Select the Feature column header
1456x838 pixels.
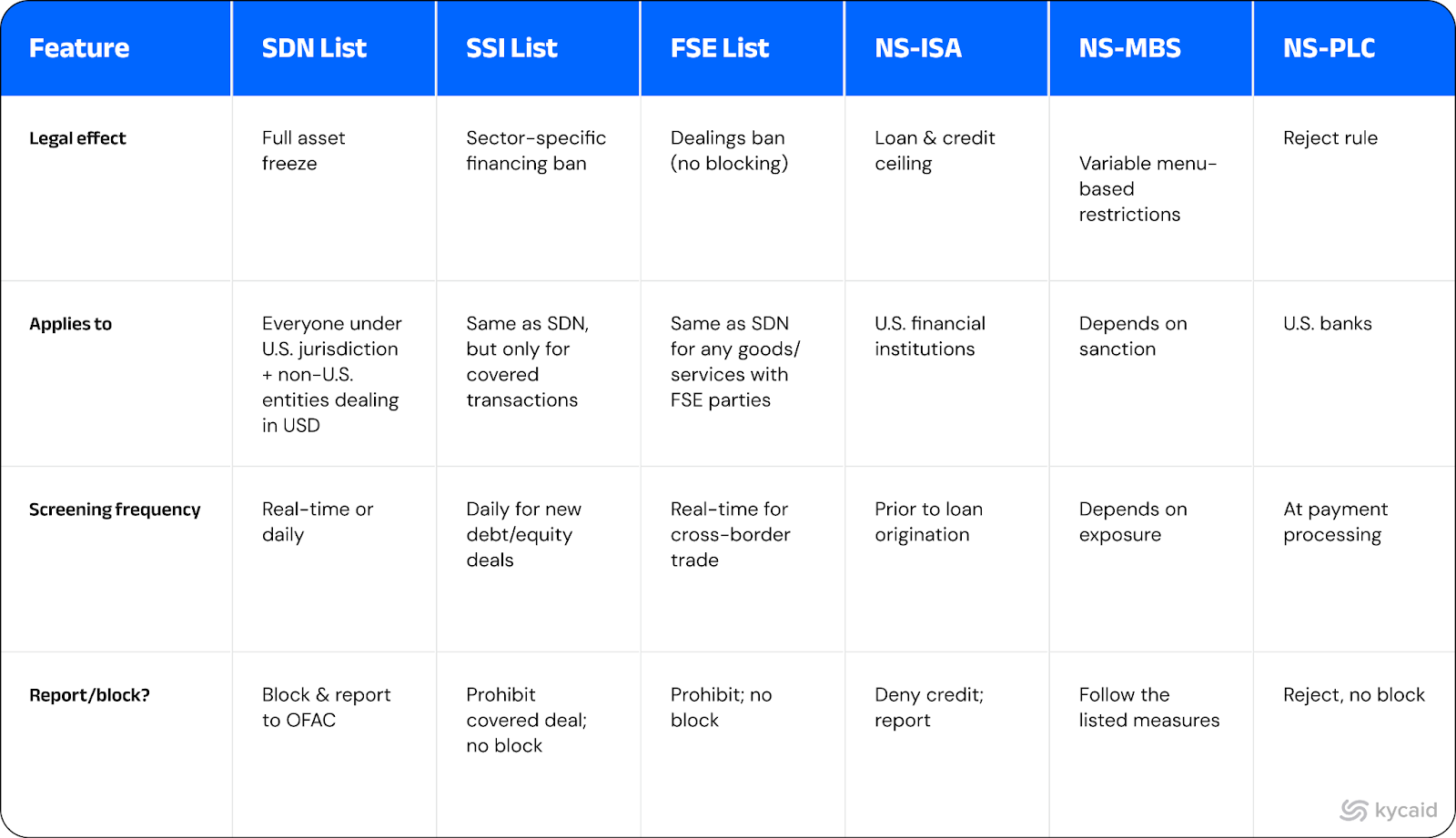79,48
